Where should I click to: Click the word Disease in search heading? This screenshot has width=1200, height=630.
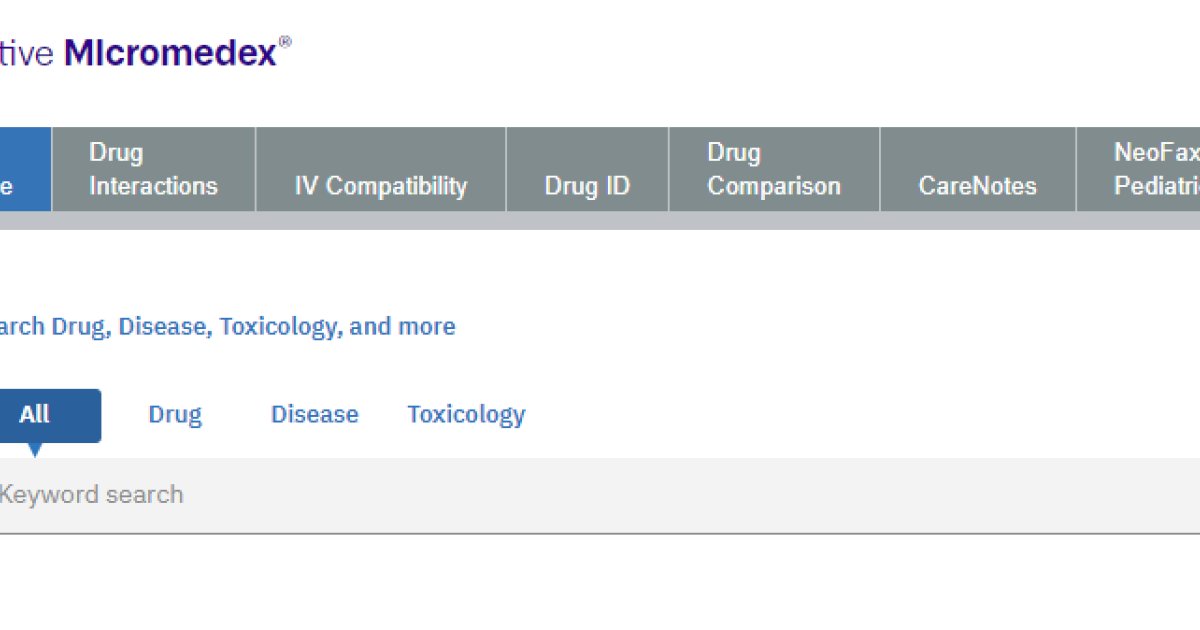pos(162,327)
